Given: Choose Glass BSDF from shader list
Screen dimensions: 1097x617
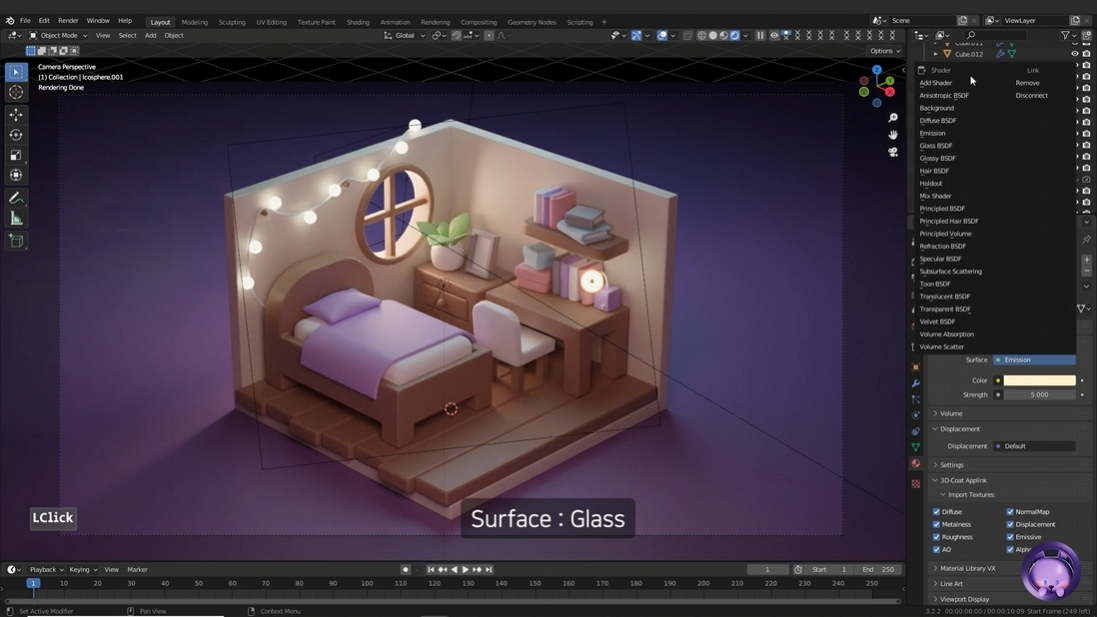Looking at the screenshot, I should coord(936,146).
